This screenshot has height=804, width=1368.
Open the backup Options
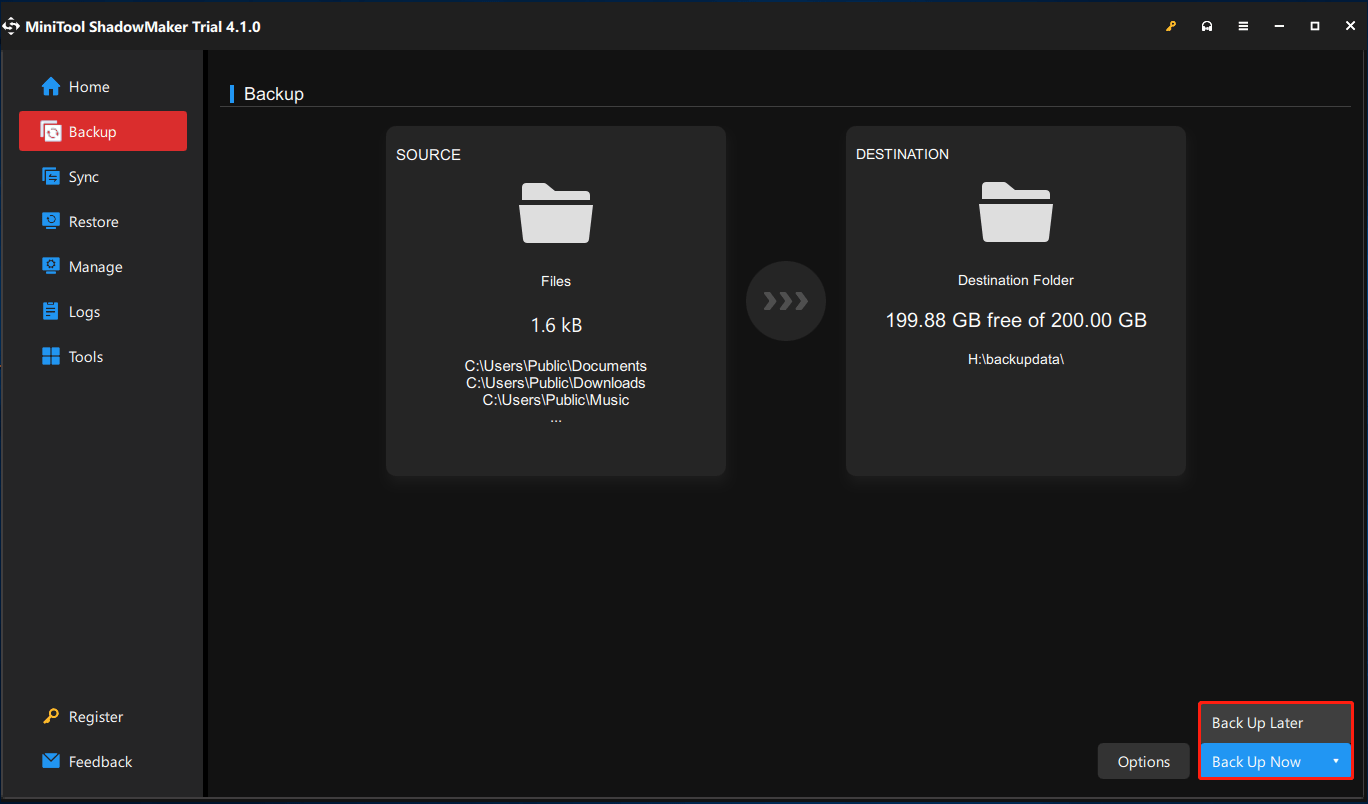tap(1143, 761)
